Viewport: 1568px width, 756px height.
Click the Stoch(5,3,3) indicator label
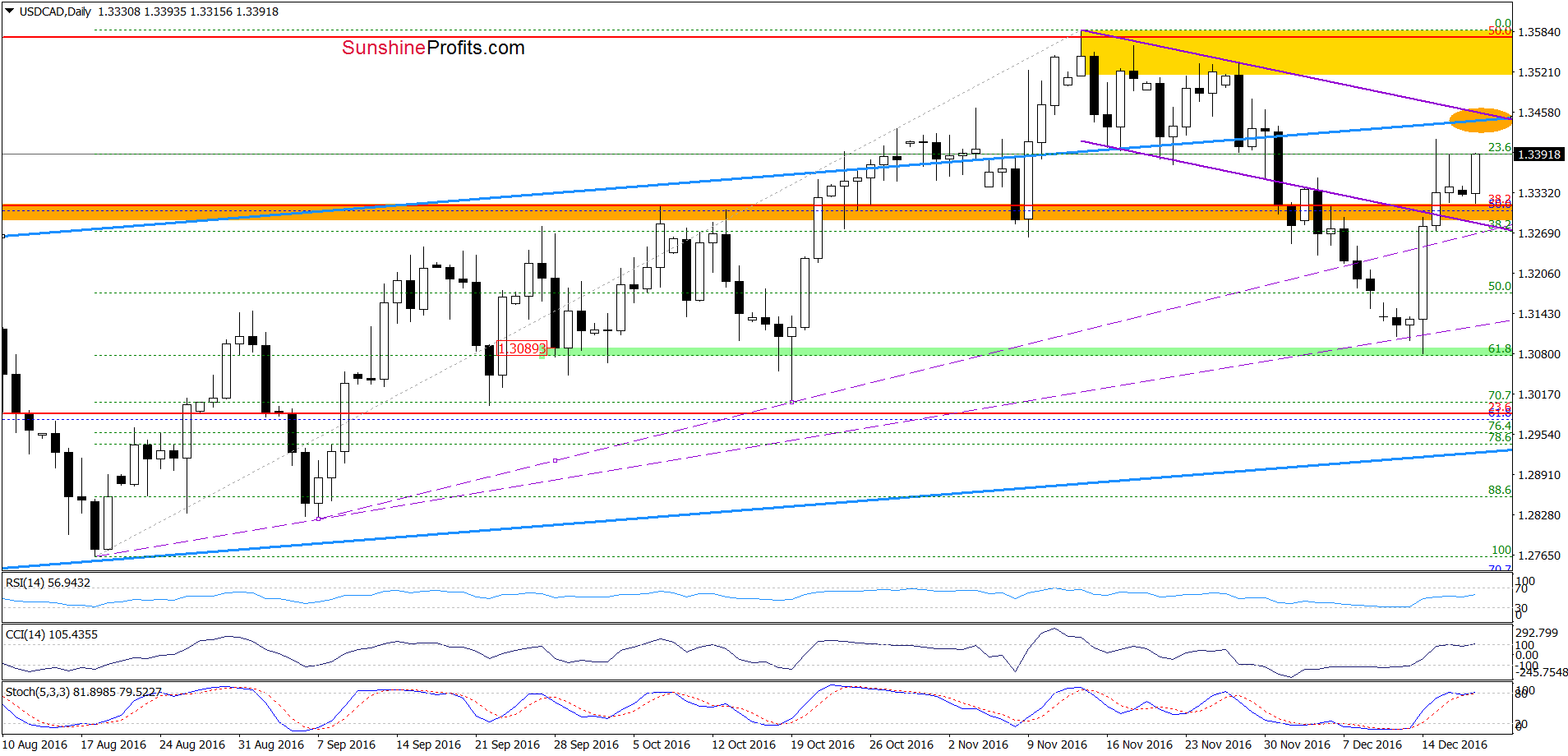pyautogui.click(x=83, y=692)
